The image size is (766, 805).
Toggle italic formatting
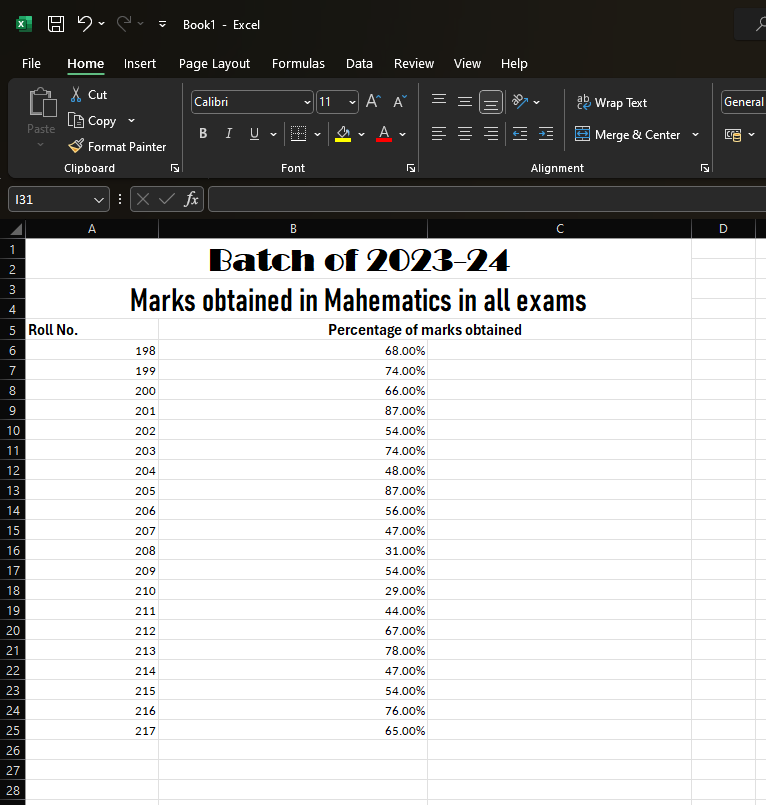point(228,134)
